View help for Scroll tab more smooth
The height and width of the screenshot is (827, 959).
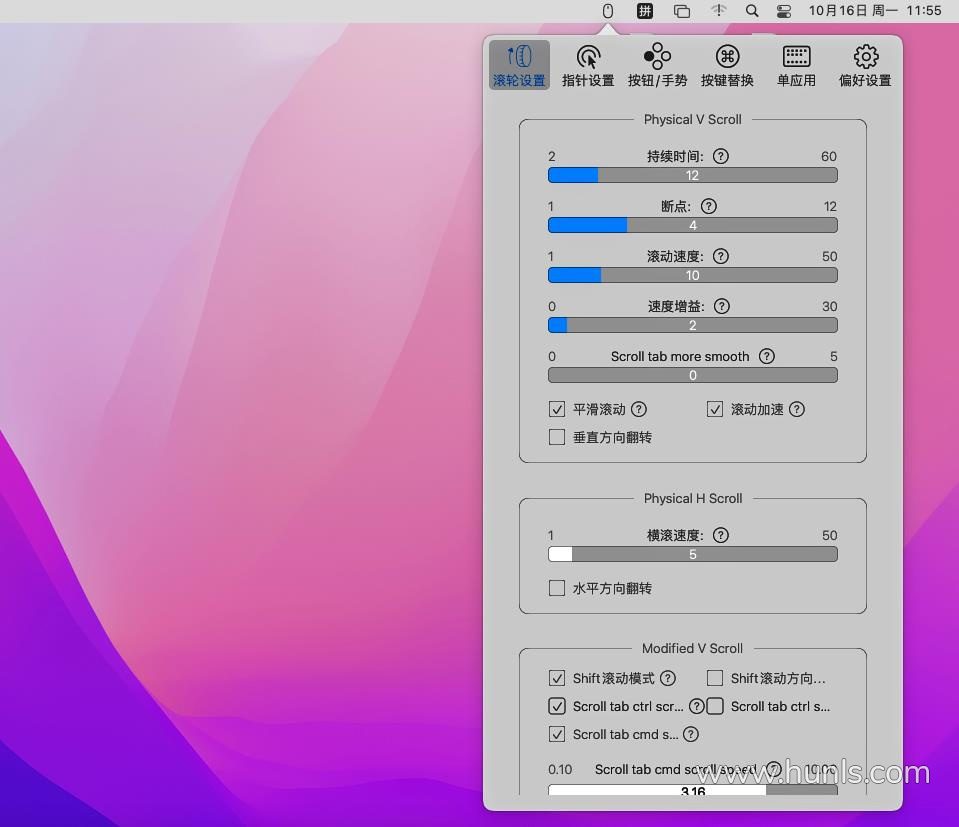click(767, 356)
